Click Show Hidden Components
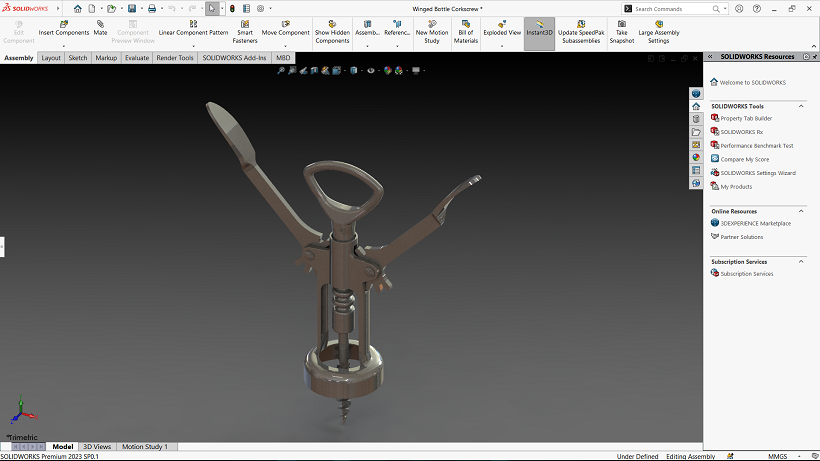 coord(332,32)
